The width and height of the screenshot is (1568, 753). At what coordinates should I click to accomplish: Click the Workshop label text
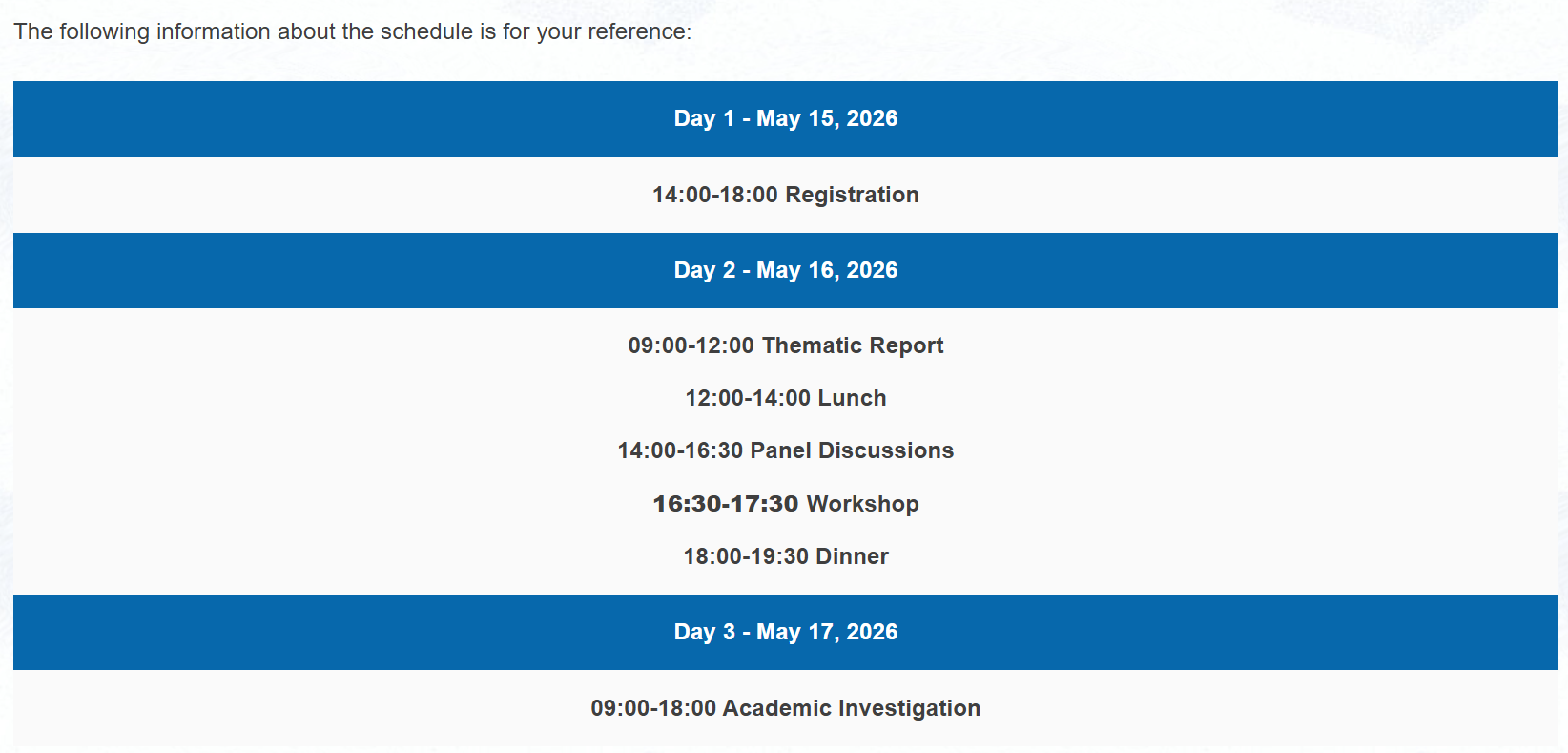click(863, 504)
